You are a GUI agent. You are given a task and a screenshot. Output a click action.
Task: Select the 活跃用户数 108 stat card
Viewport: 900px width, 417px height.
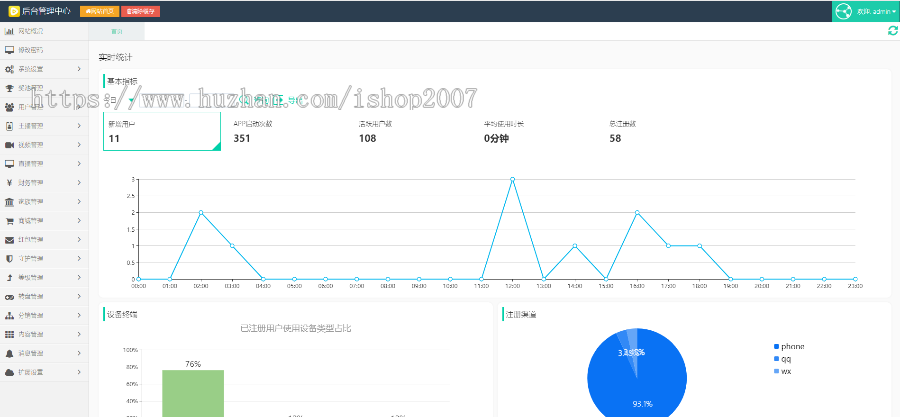(412, 131)
